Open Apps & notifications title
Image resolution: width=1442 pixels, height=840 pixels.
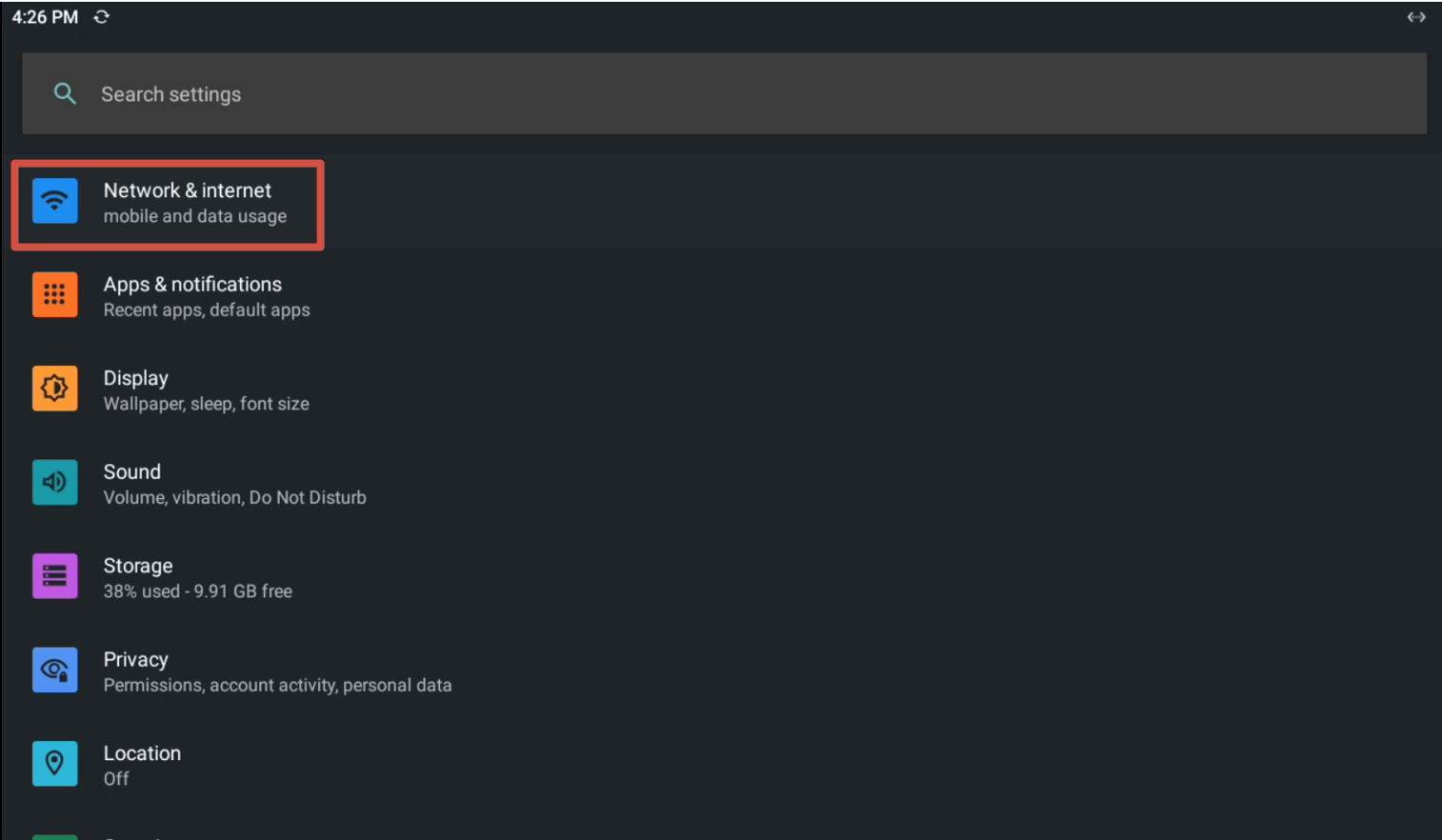click(192, 284)
